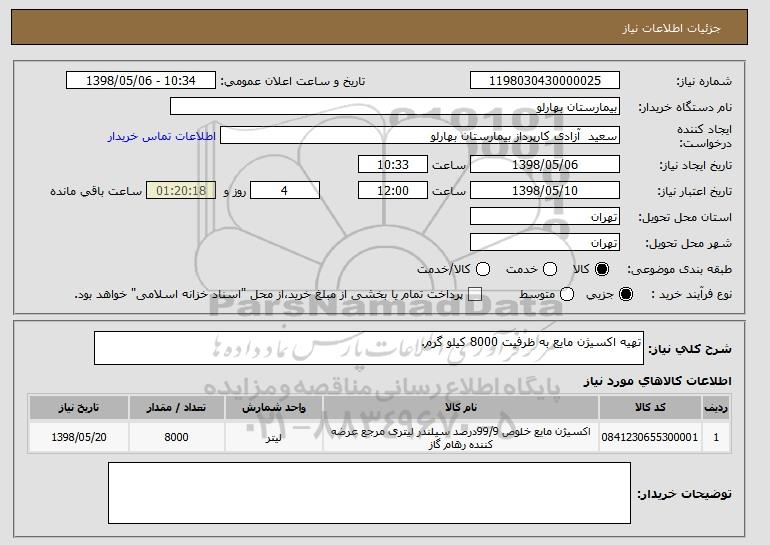
Task: Click the label شرح کلی نیاز
Action: pos(690,349)
